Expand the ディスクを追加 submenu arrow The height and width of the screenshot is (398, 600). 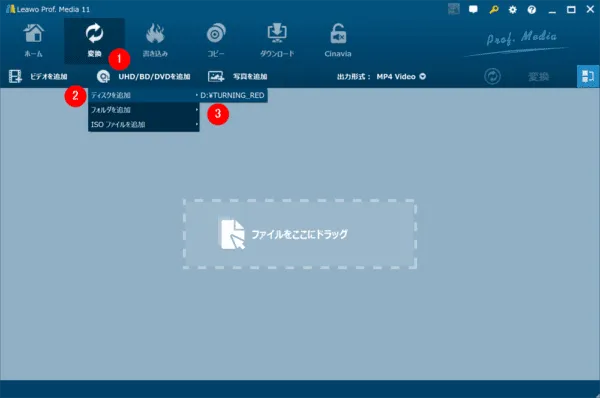[197, 95]
